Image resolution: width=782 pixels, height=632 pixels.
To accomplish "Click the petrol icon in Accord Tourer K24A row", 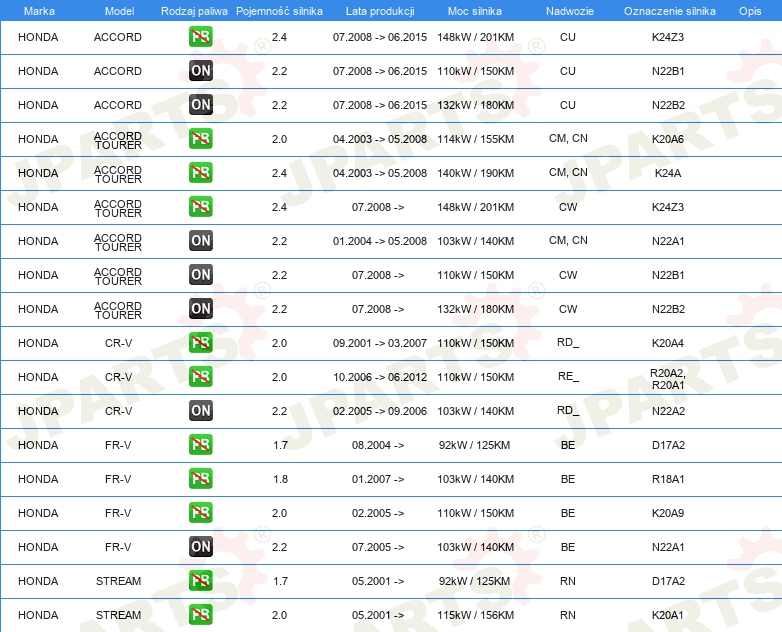I will click(x=200, y=173).
